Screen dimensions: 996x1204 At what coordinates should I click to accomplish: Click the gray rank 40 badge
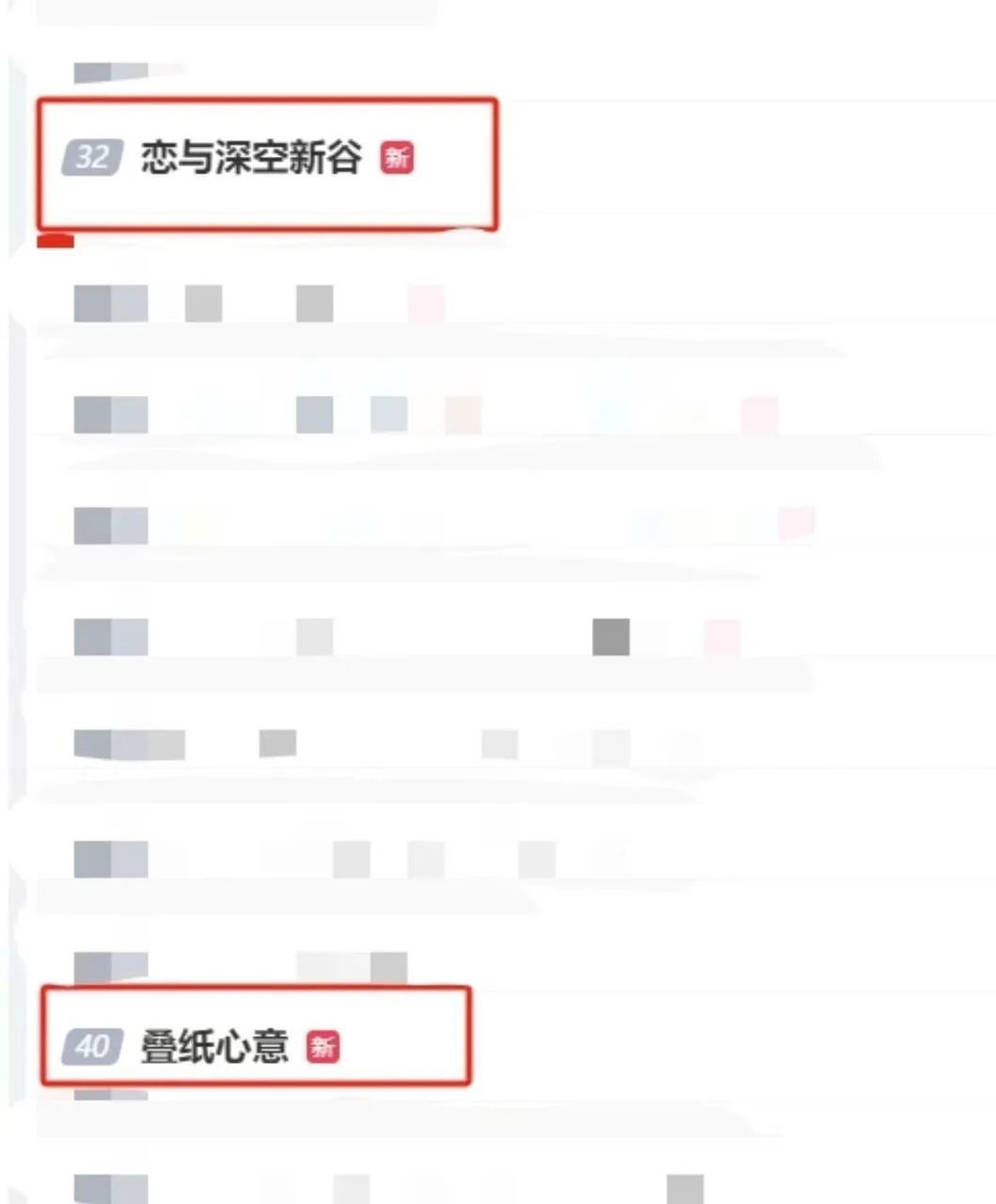tap(92, 1046)
